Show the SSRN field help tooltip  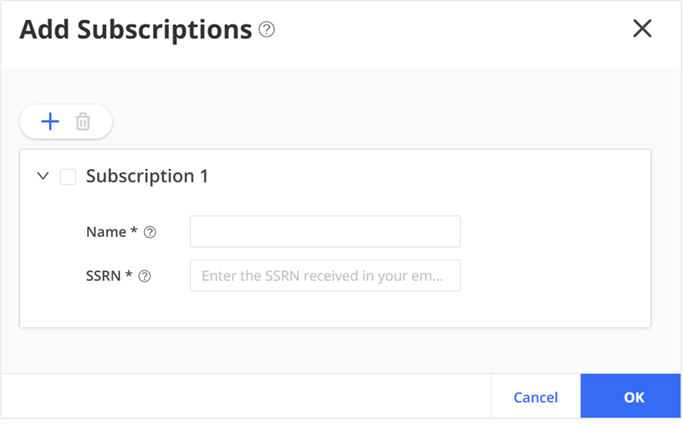tap(144, 276)
